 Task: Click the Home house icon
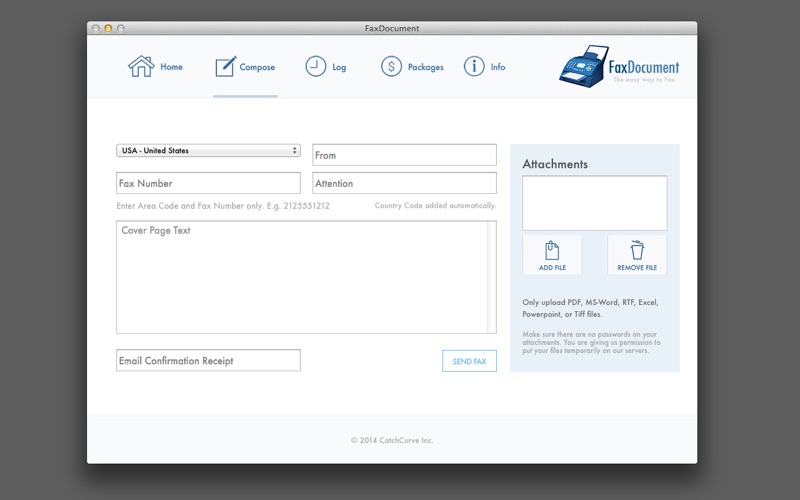coord(141,66)
